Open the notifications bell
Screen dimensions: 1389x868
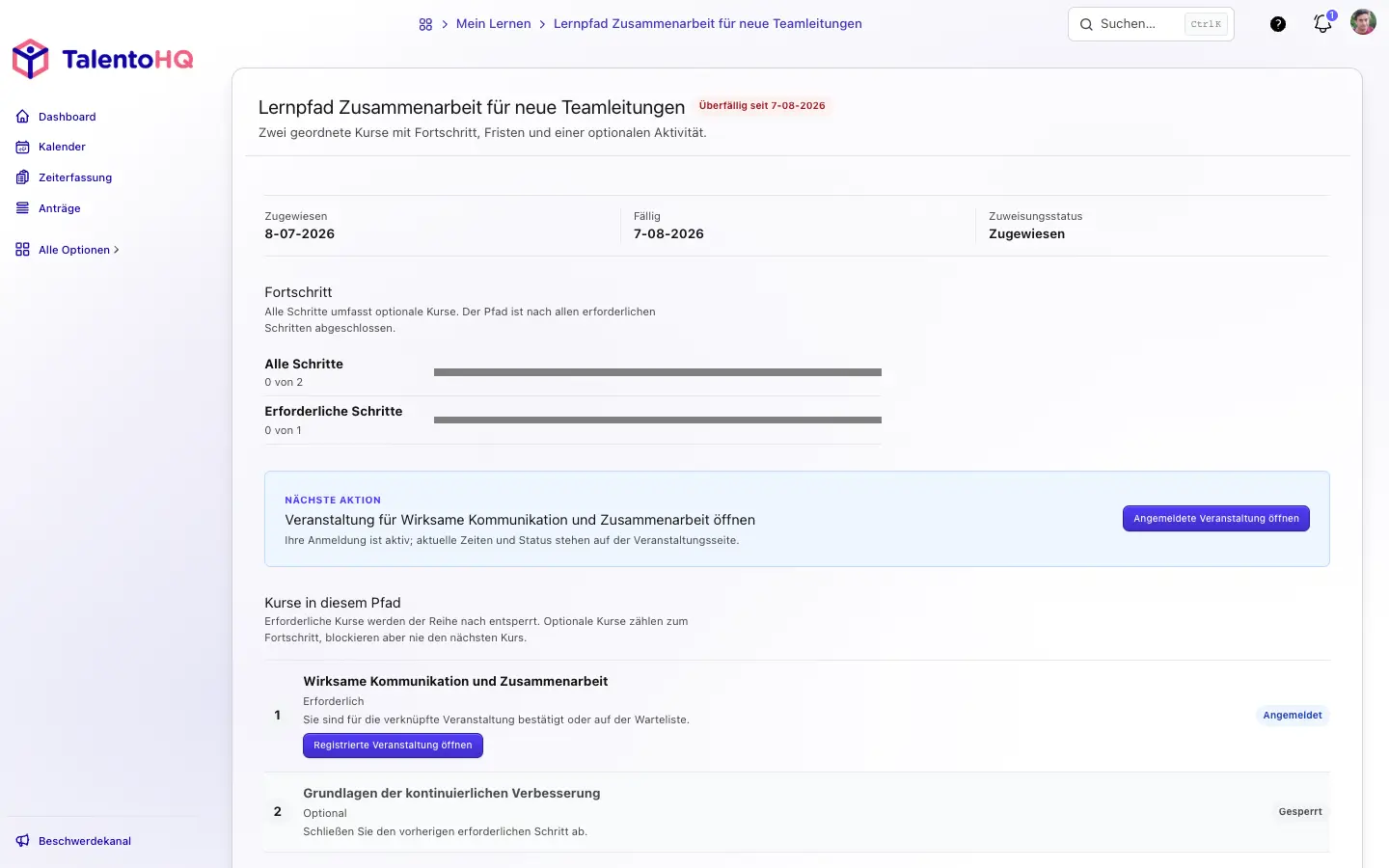click(1322, 24)
